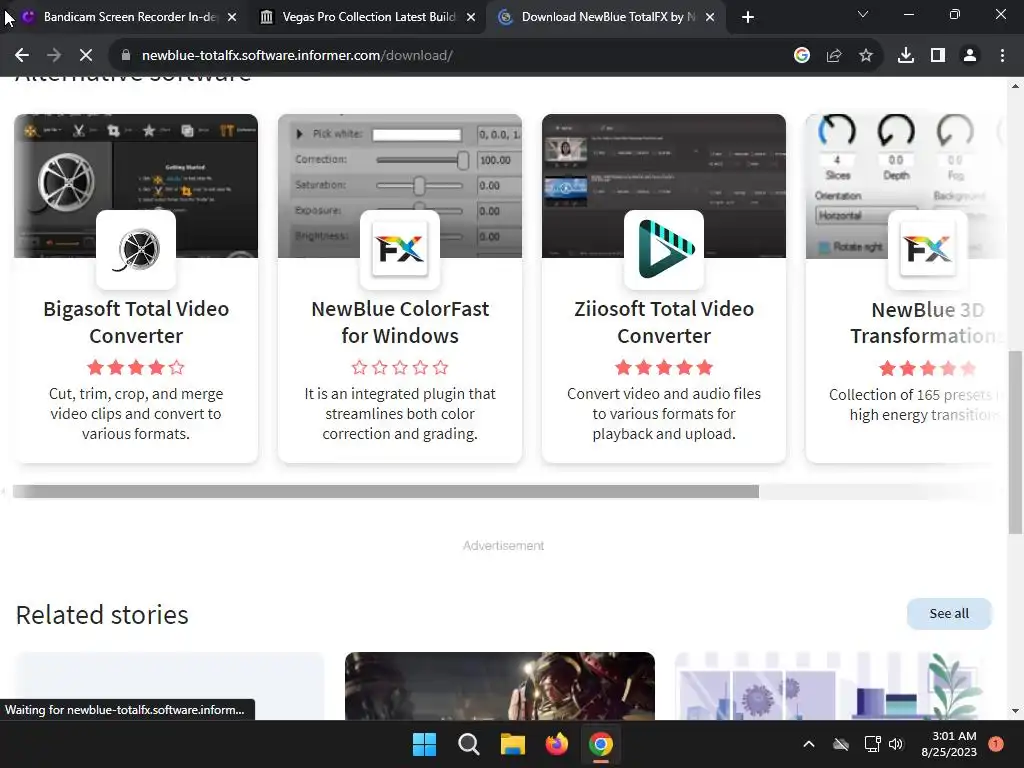This screenshot has width=1024, height=768.
Task: Click Bigasoft star rating
Action: (136, 368)
